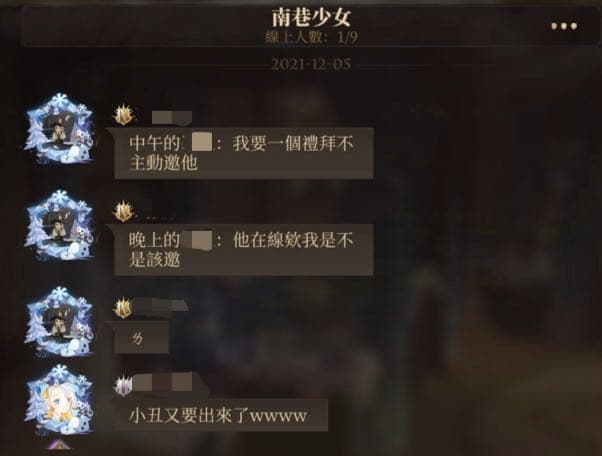The image size is (602, 456).
Task: Click the gold rank badge above 晚上的 message
Action: [124, 211]
